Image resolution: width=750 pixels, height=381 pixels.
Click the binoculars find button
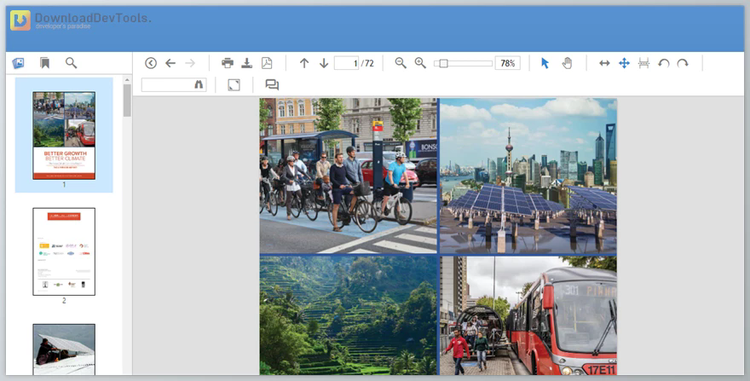199,85
